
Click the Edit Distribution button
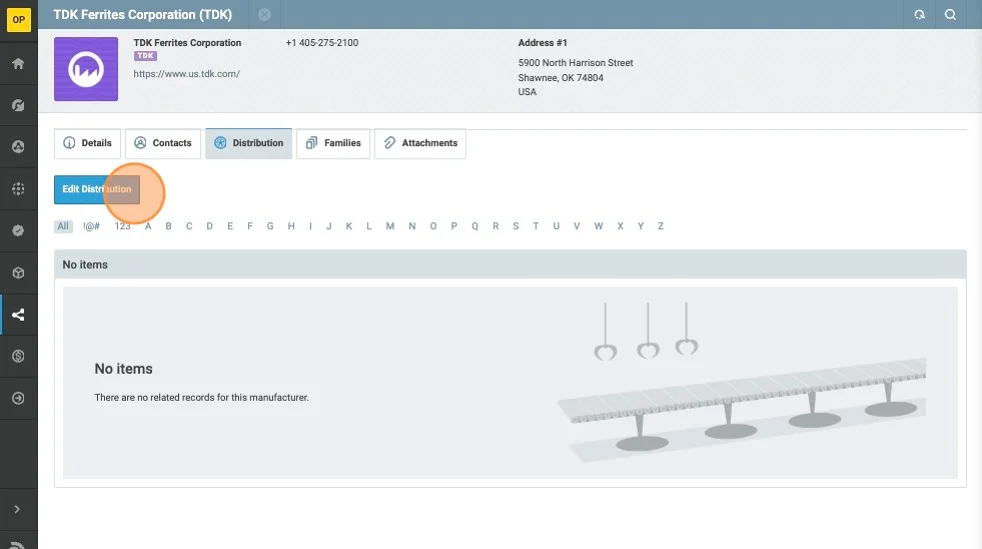tap(96, 189)
